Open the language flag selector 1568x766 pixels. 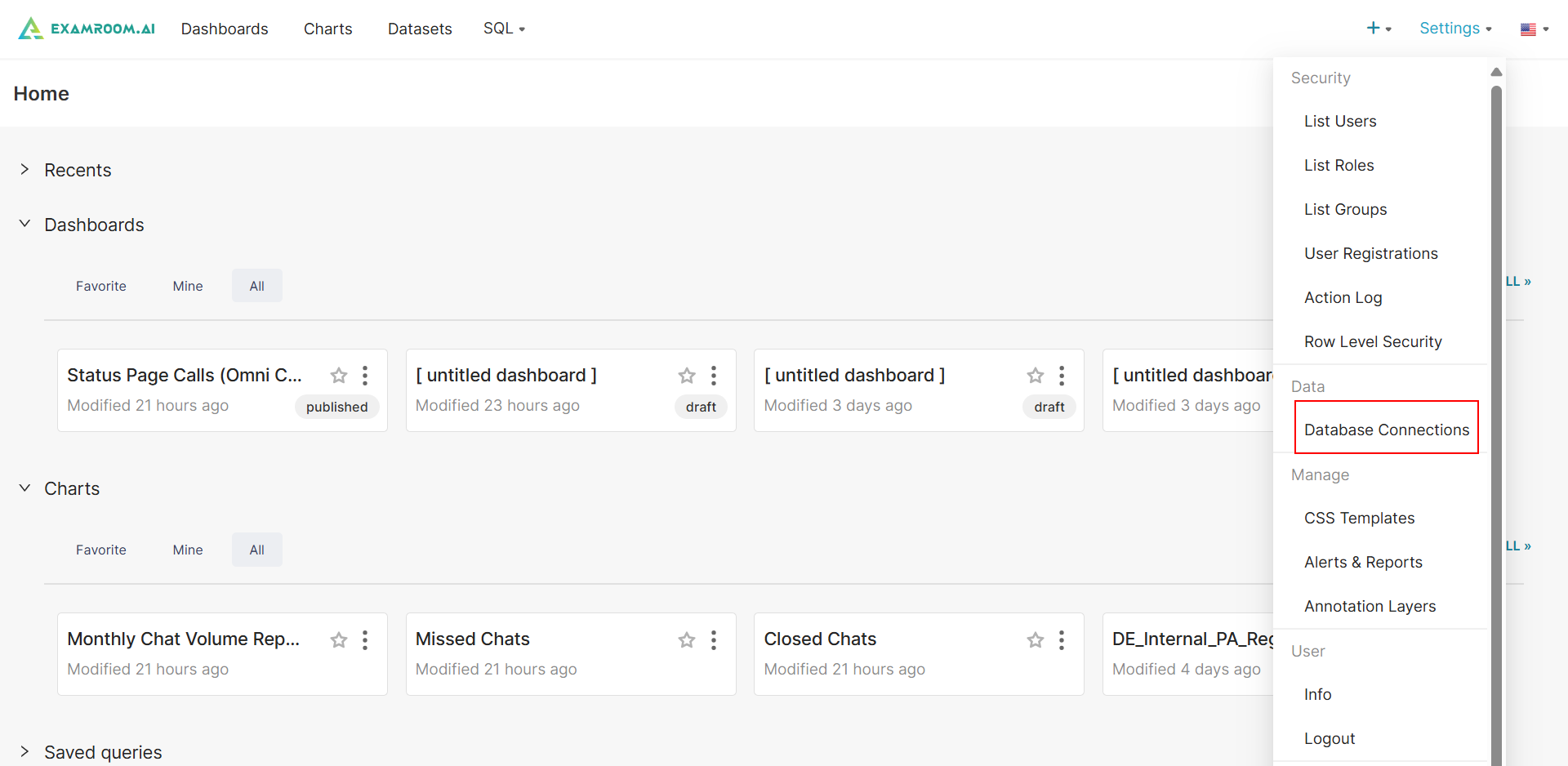pyautogui.click(x=1534, y=29)
